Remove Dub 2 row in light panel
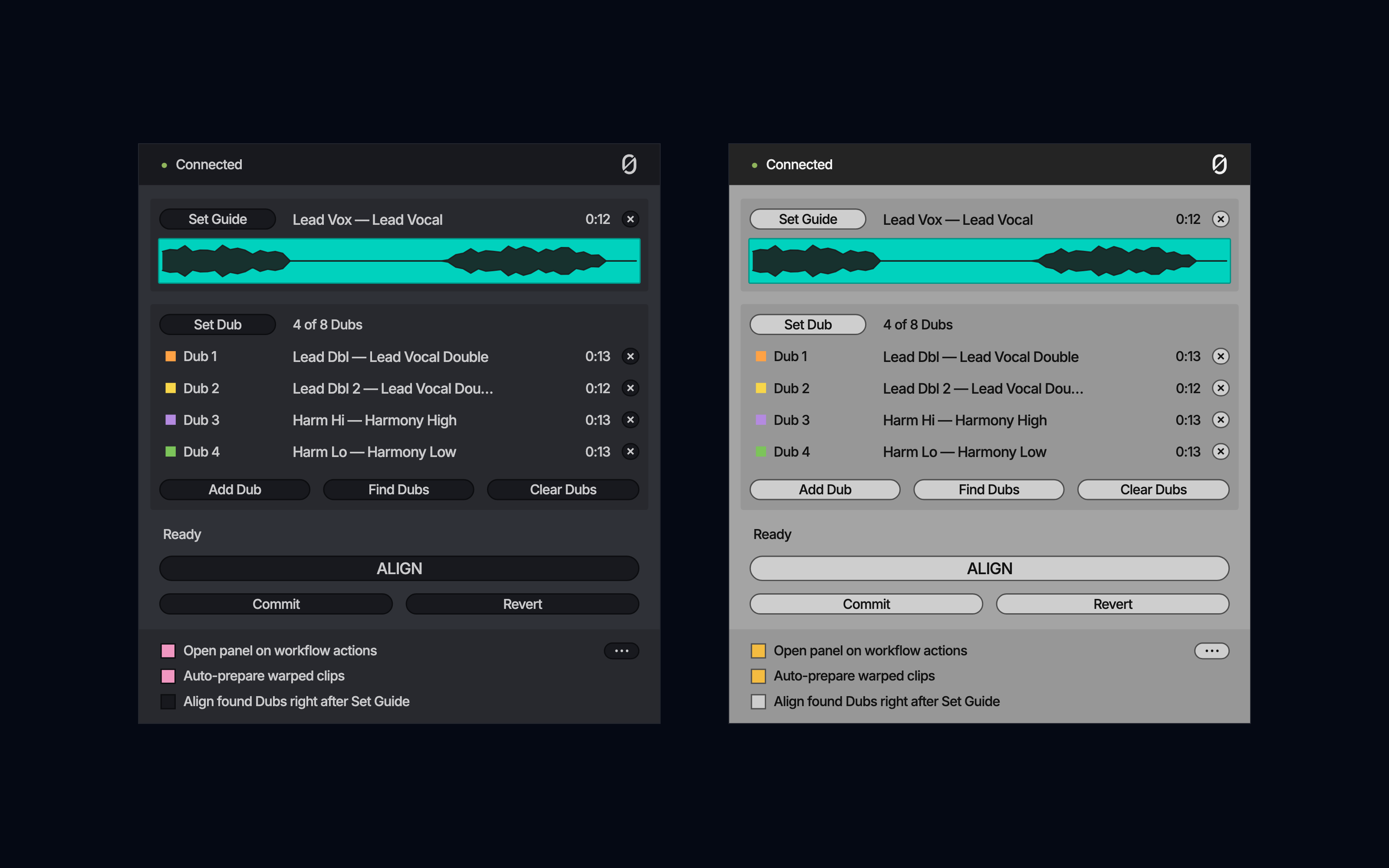This screenshot has width=1389, height=868. pos(1221,388)
